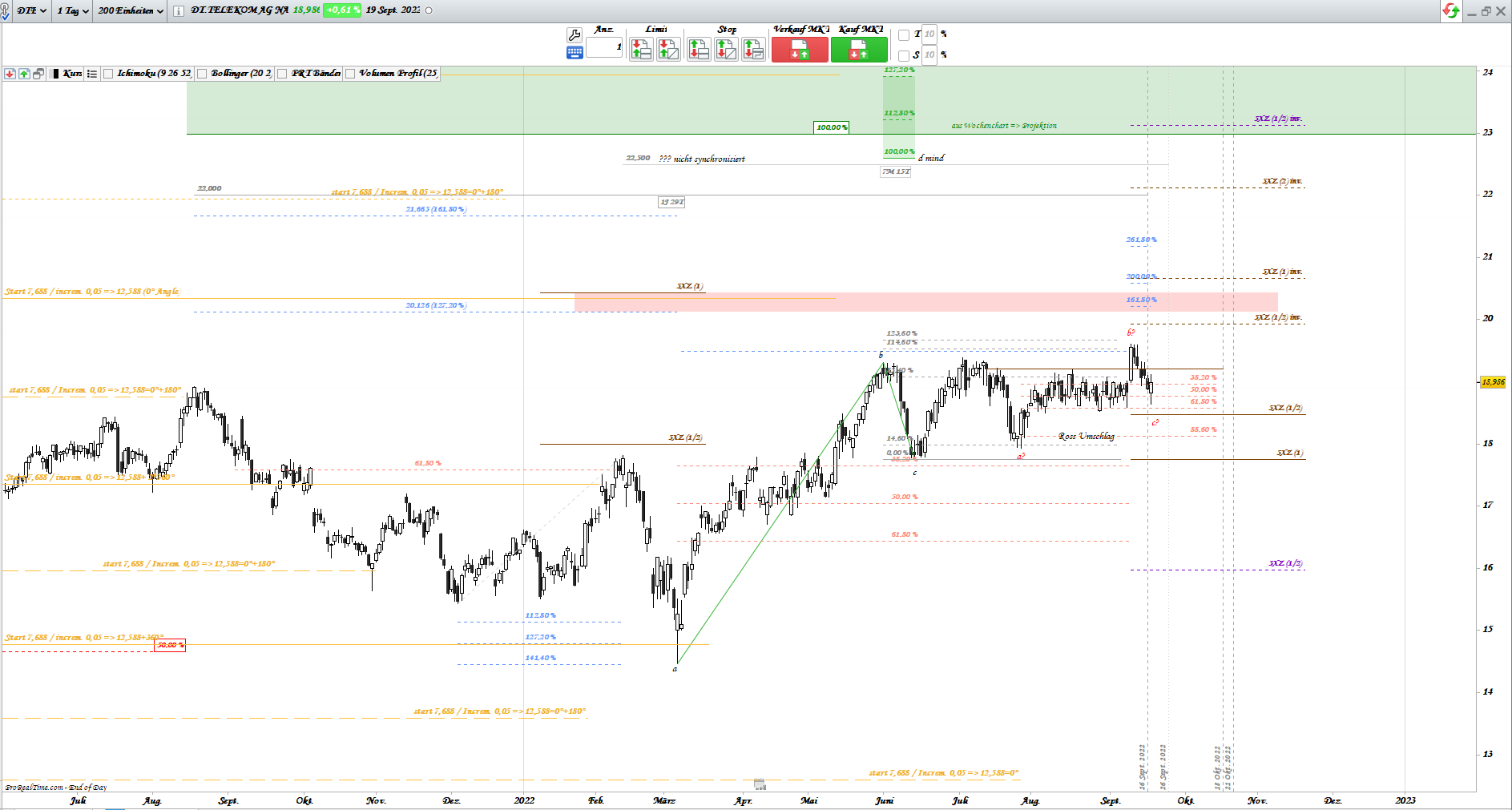Click the second Stop order icon
This screenshot has height=810, width=1512.
tap(726, 50)
